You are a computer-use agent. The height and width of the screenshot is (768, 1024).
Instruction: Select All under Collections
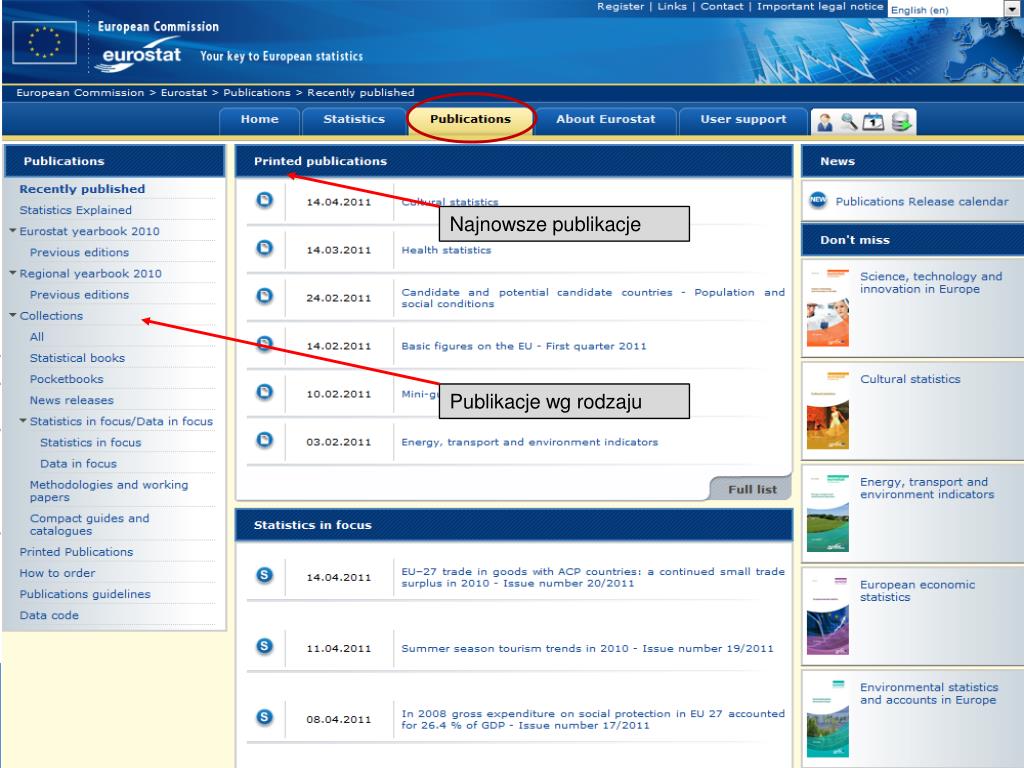pos(37,337)
